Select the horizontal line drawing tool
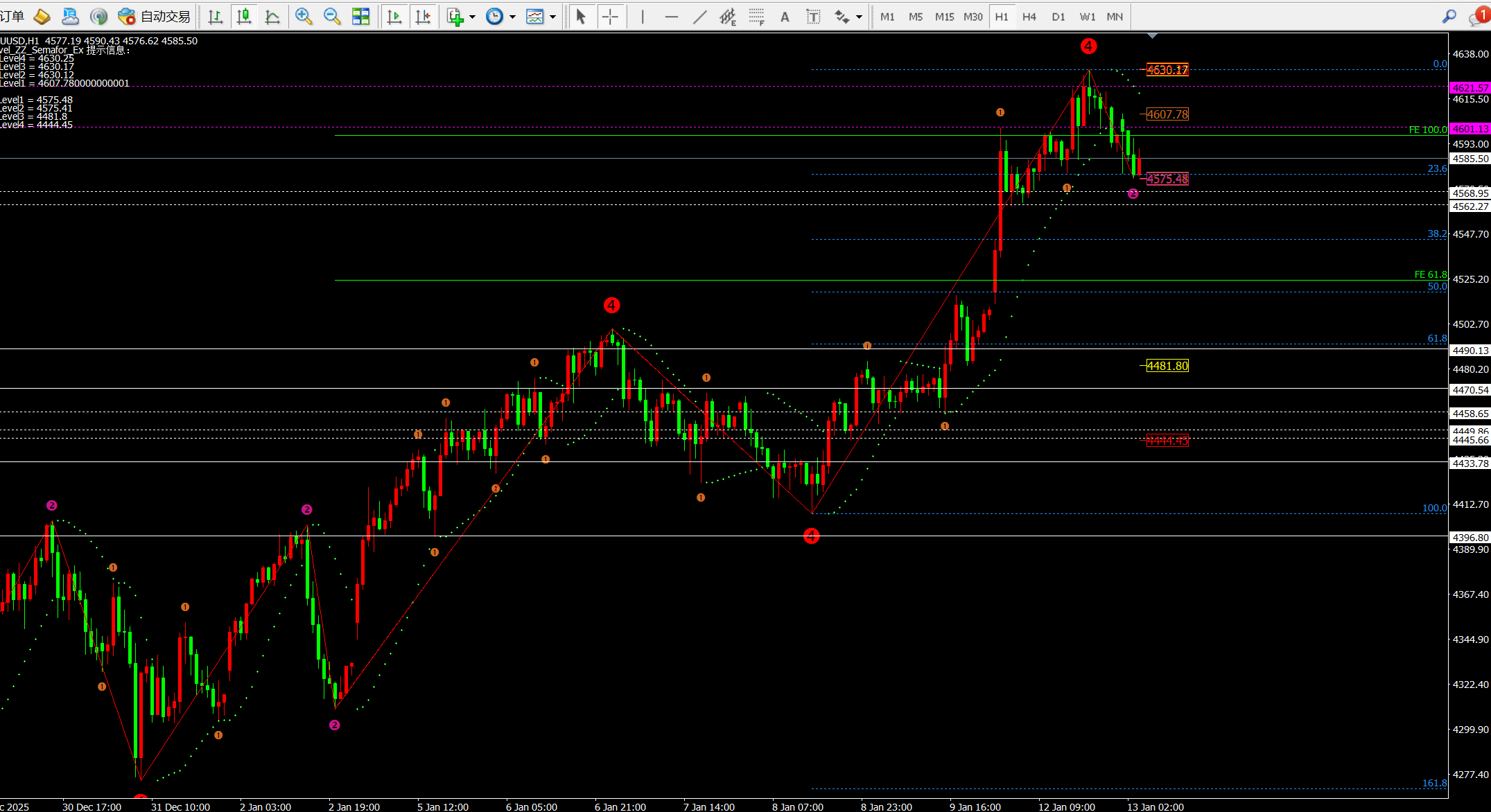The width and height of the screenshot is (1491, 812). tap(671, 17)
